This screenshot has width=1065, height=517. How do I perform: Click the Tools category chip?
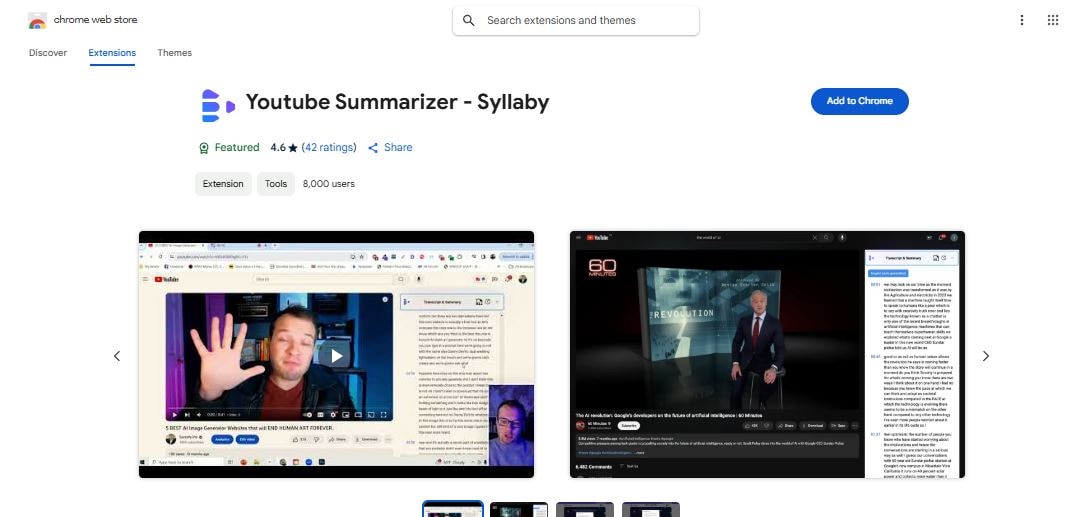pos(276,183)
